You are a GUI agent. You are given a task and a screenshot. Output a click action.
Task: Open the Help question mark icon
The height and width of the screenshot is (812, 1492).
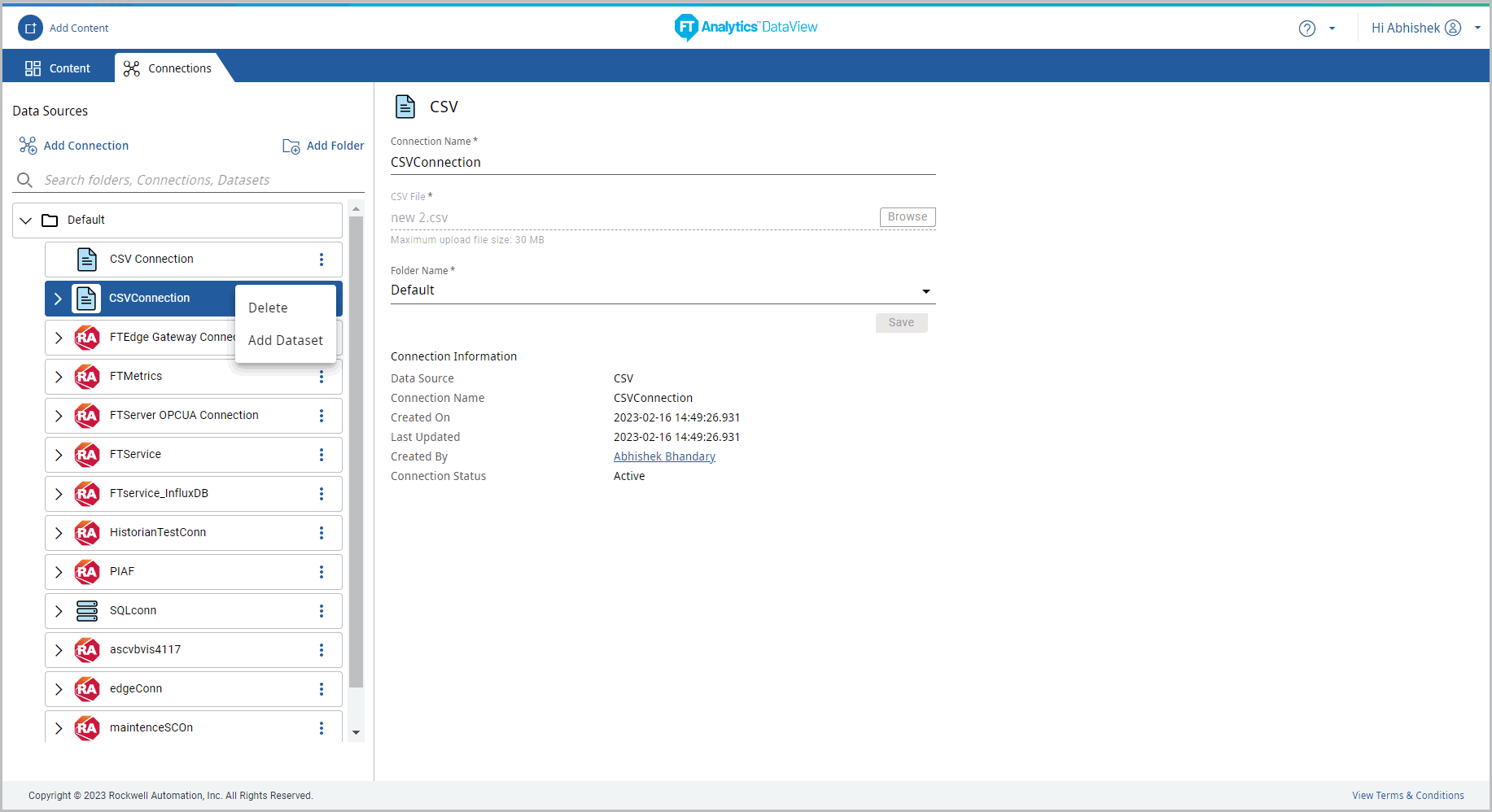pyautogui.click(x=1306, y=28)
